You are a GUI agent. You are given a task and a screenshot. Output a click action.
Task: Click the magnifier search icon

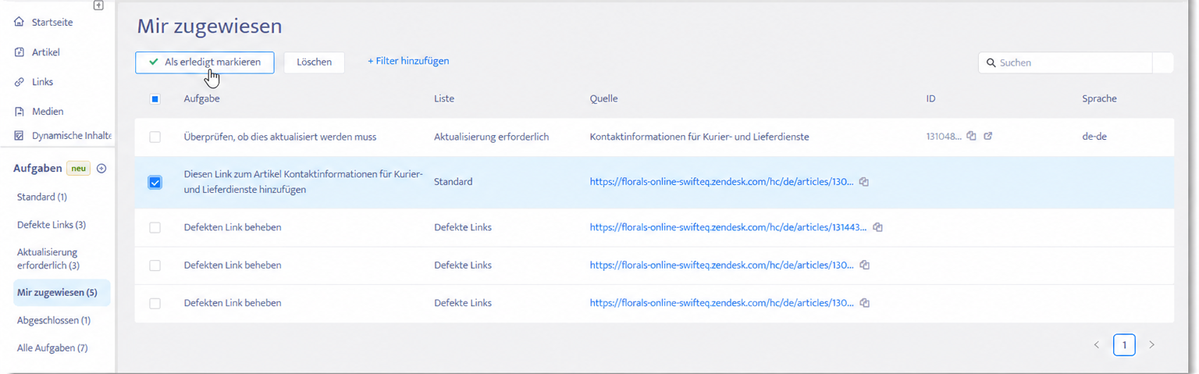[990, 63]
